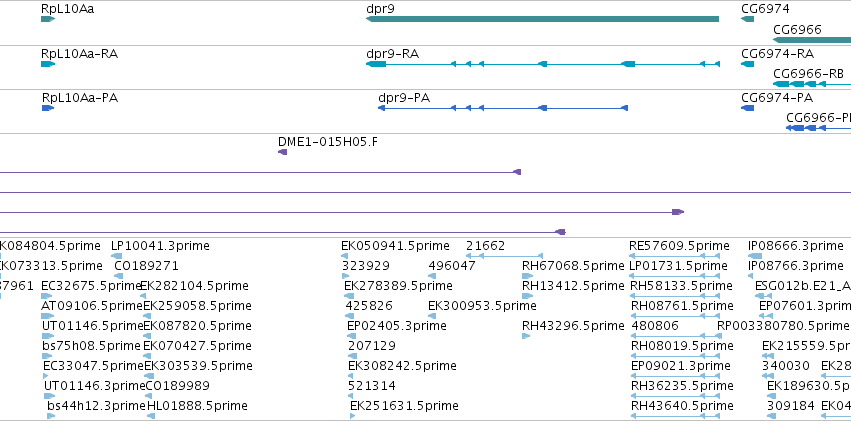The width and height of the screenshot is (851, 421).
Task: Click the UT01146.5prime EST label
Action: [92, 326]
